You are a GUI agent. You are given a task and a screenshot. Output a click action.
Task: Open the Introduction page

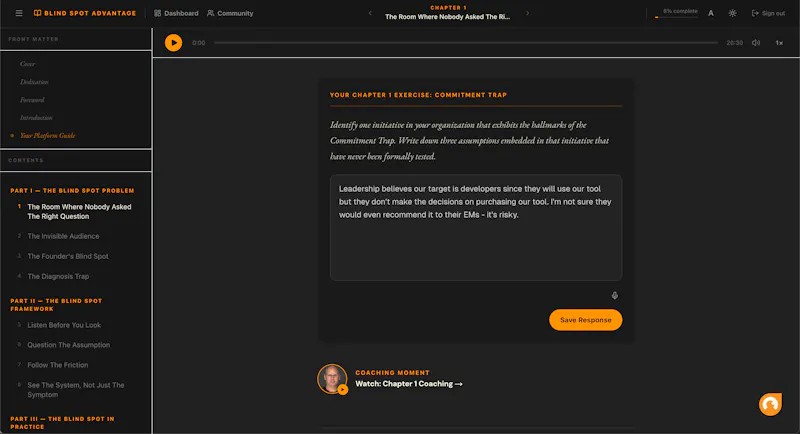coord(36,118)
